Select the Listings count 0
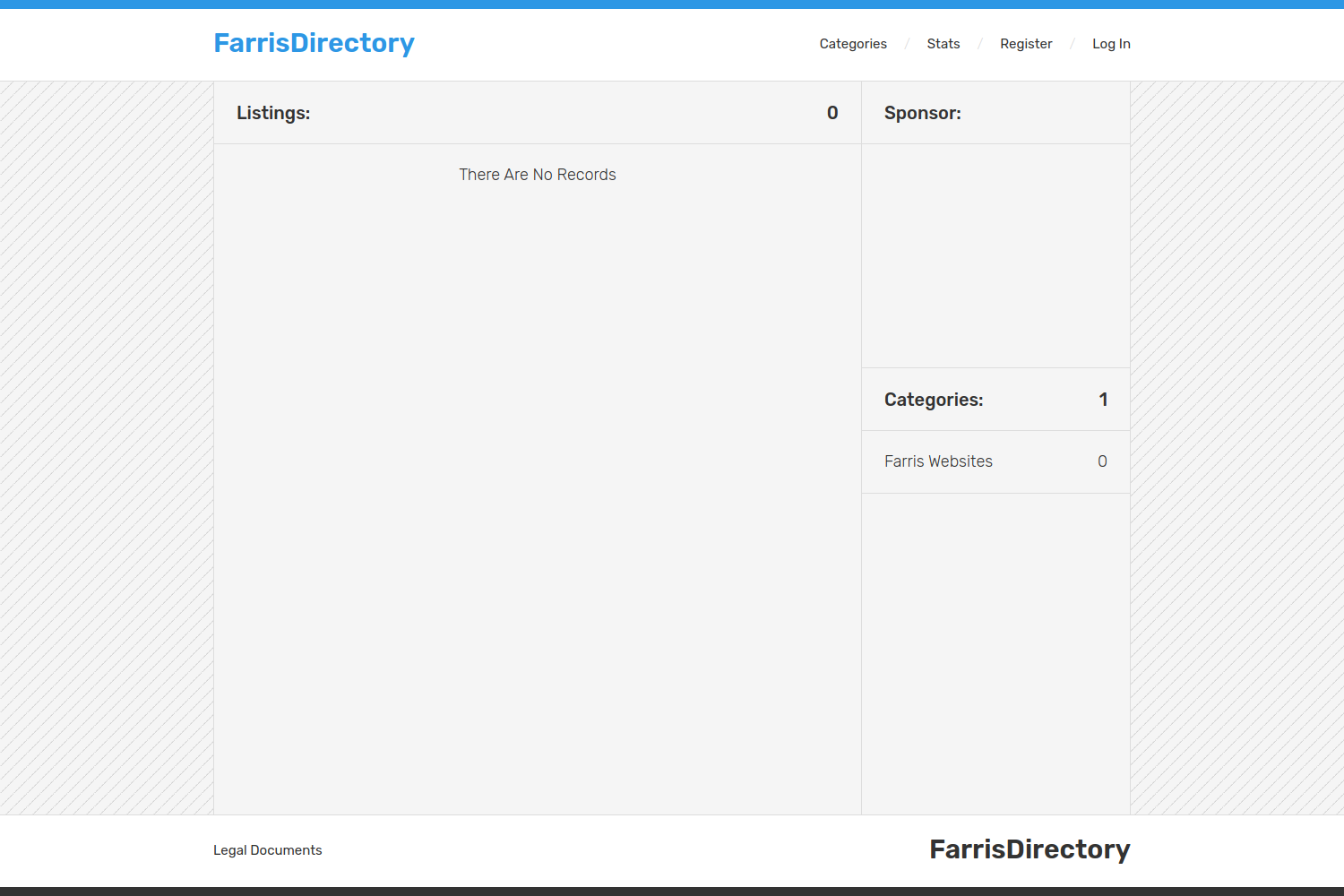The width and height of the screenshot is (1344, 896). click(x=832, y=113)
